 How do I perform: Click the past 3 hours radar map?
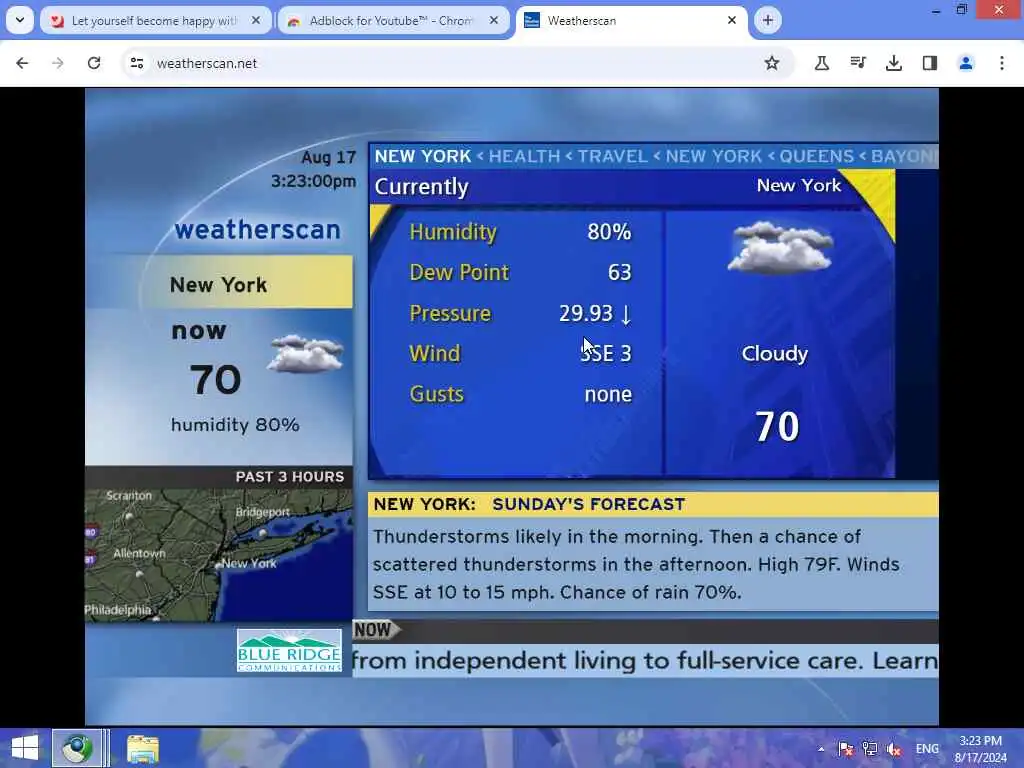(219, 555)
